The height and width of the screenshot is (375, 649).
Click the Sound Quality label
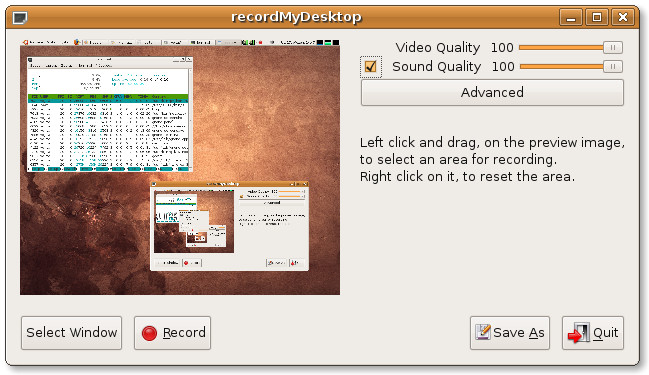coord(436,67)
